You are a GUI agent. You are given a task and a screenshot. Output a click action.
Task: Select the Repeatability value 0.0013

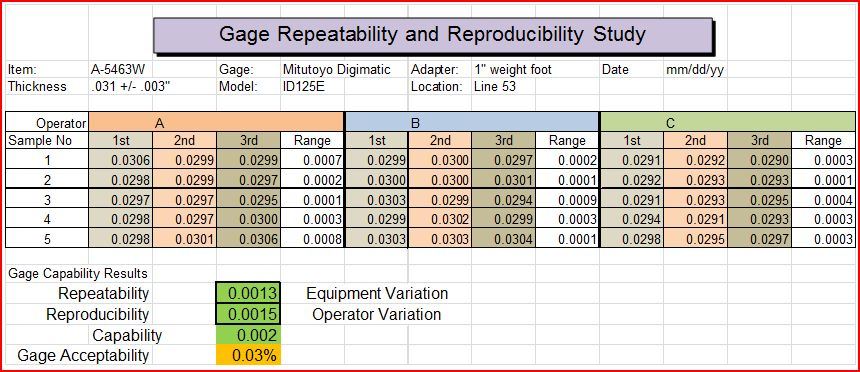click(x=248, y=293)
